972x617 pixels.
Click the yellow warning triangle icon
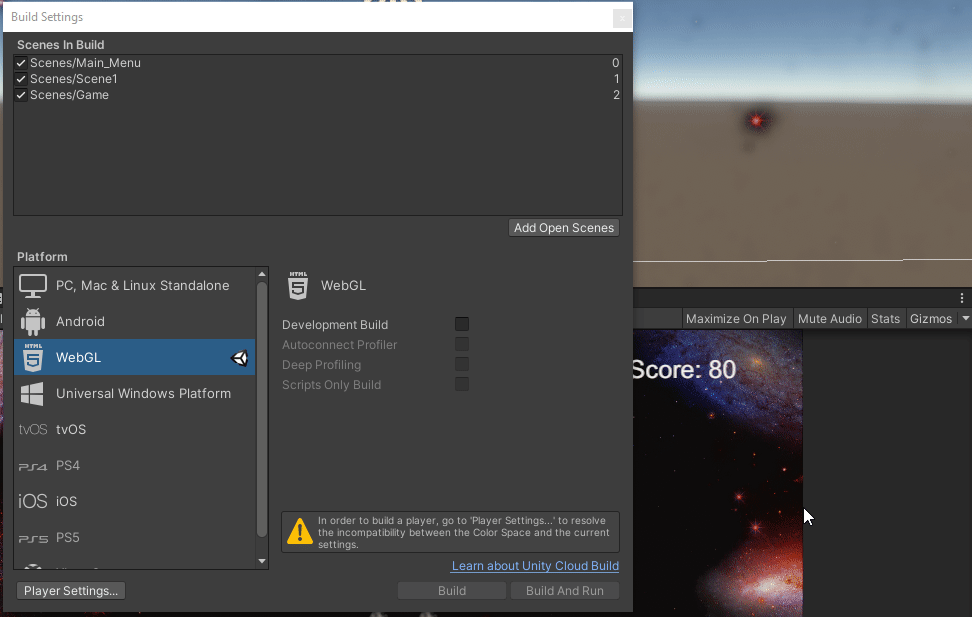pos(300,531)
